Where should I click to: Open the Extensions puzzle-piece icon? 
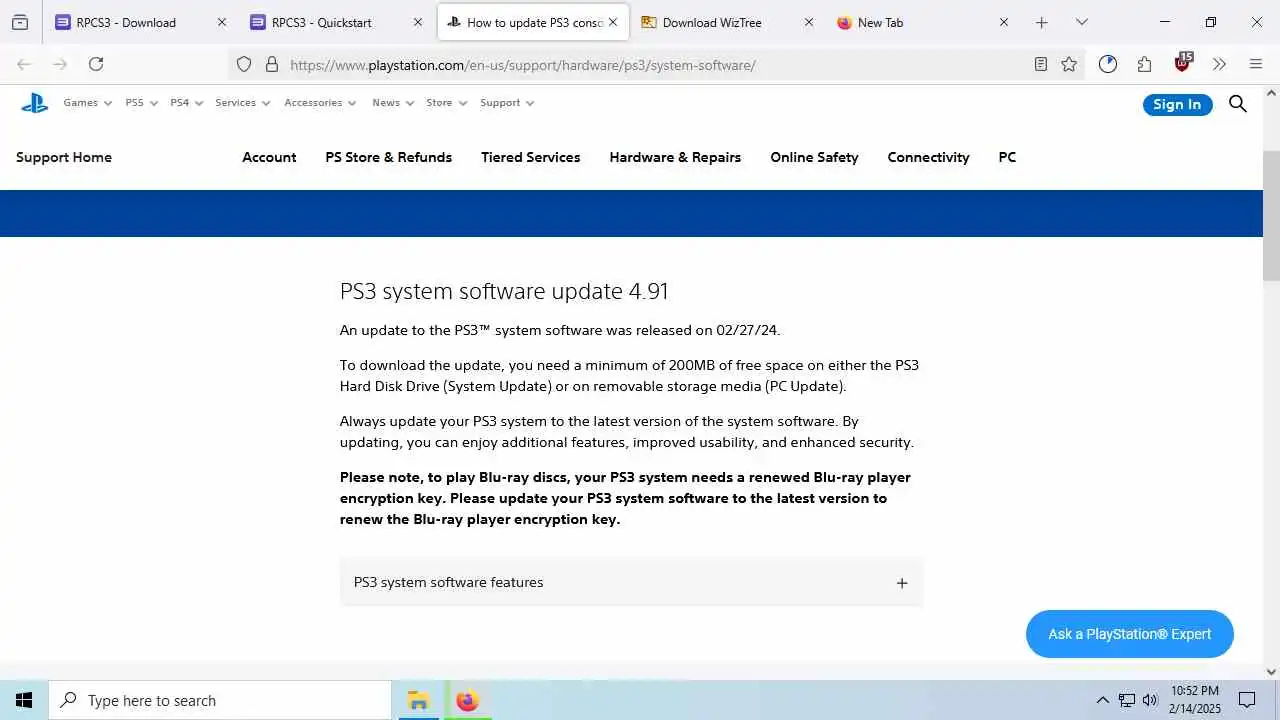click(x=1144, y=64)
